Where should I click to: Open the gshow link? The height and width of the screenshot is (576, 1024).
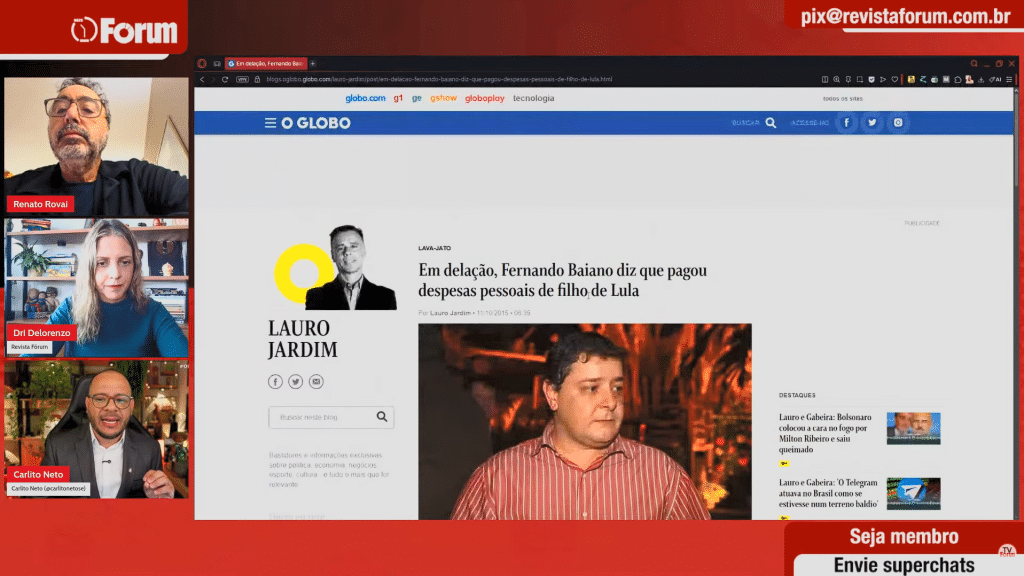tap(443, 98)
